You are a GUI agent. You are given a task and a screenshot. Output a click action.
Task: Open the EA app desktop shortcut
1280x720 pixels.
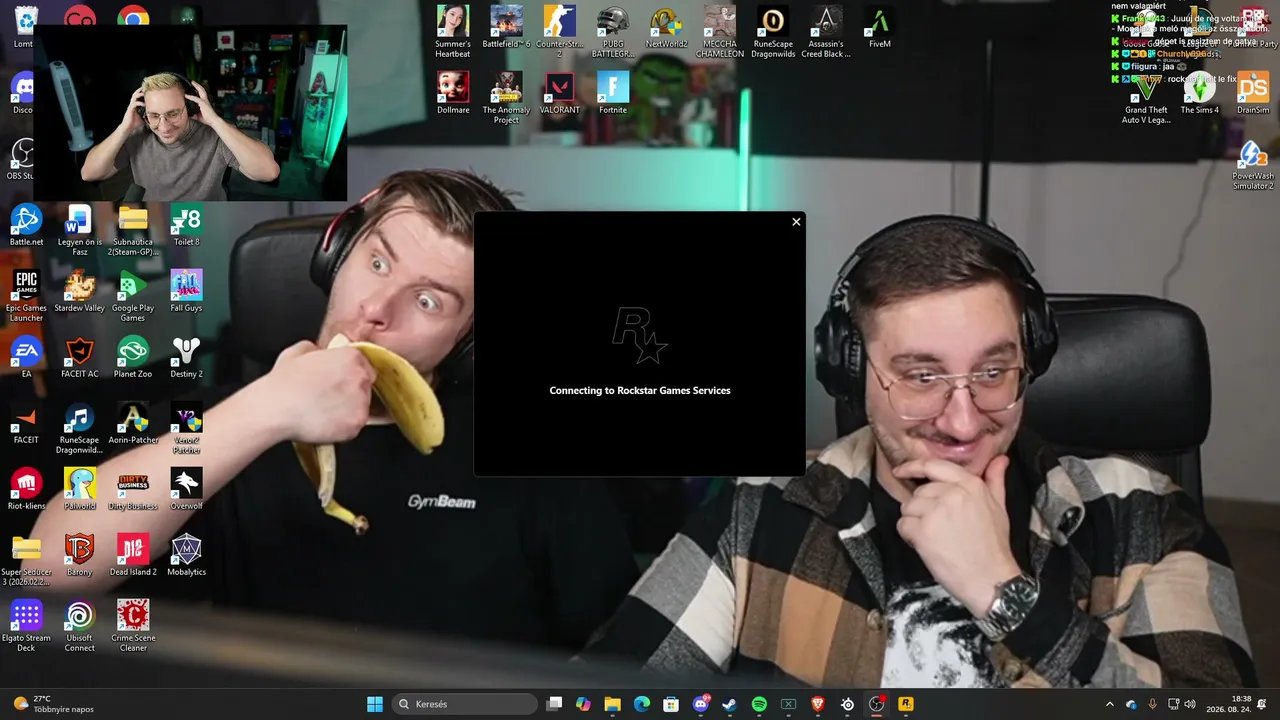26,357
